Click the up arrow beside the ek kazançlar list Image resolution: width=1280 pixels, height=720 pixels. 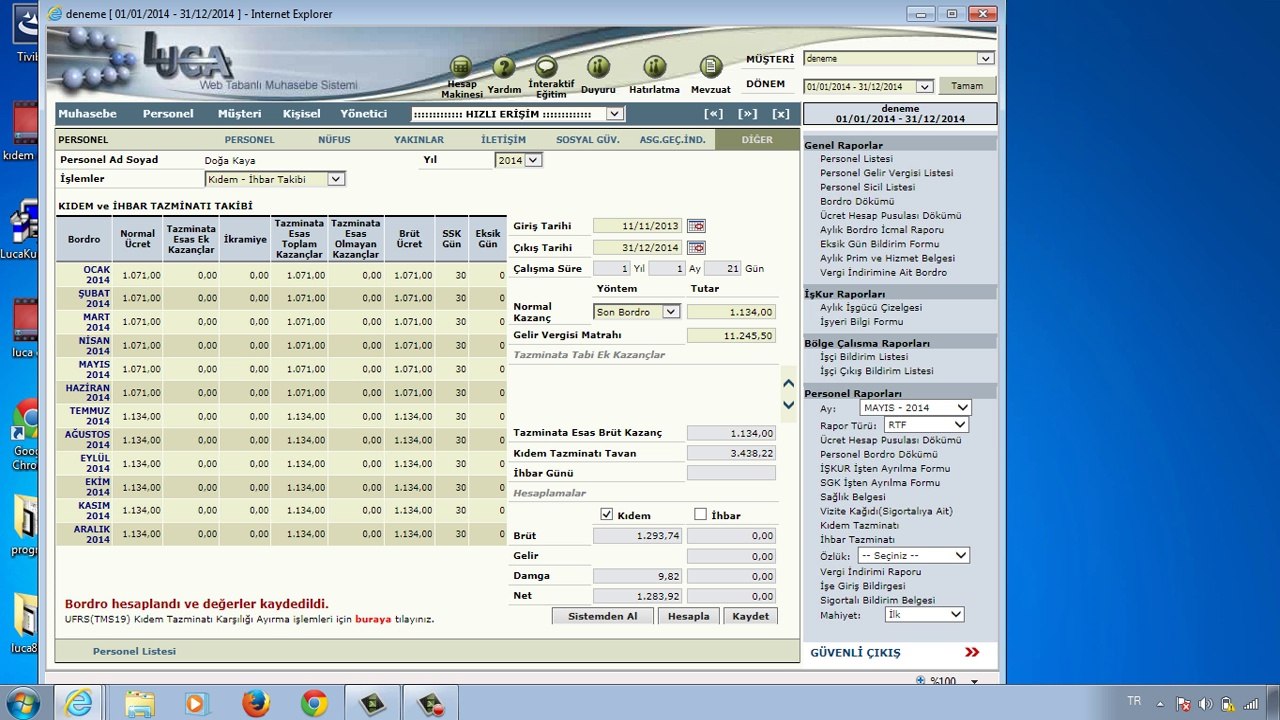788,383
